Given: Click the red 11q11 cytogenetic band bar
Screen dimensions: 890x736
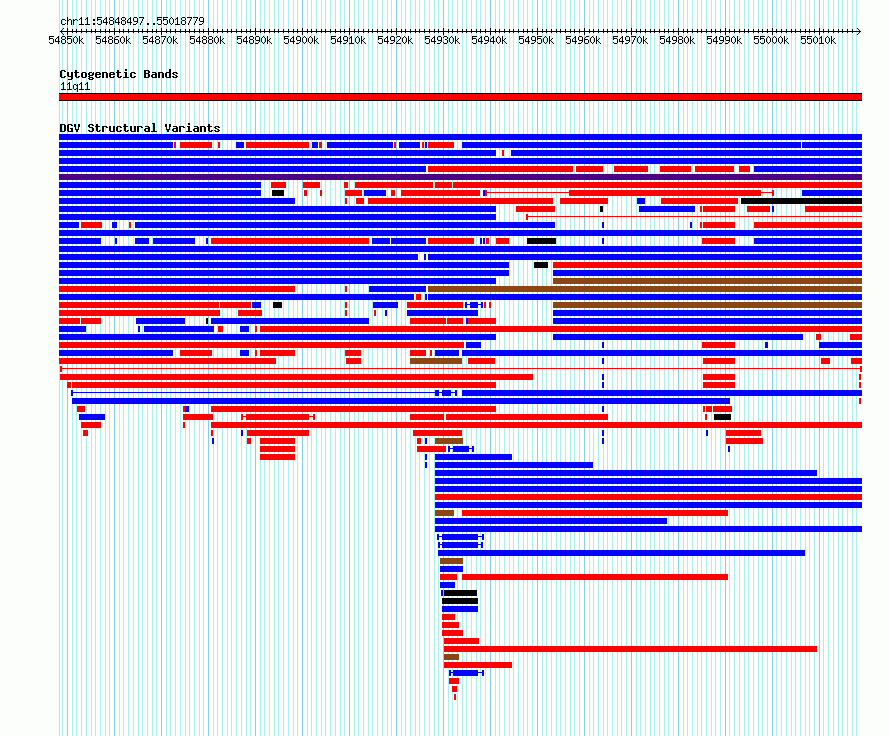Looking at the screenshot, I should [460, 97].
